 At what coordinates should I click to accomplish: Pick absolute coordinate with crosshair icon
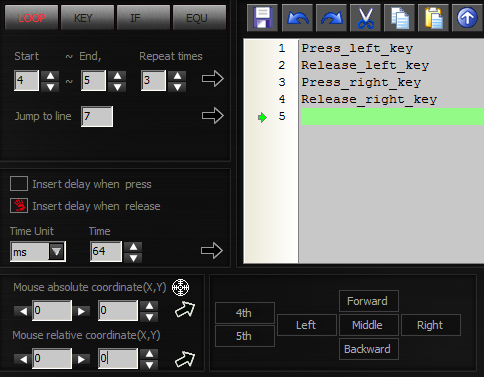click(x=180, y=287)
